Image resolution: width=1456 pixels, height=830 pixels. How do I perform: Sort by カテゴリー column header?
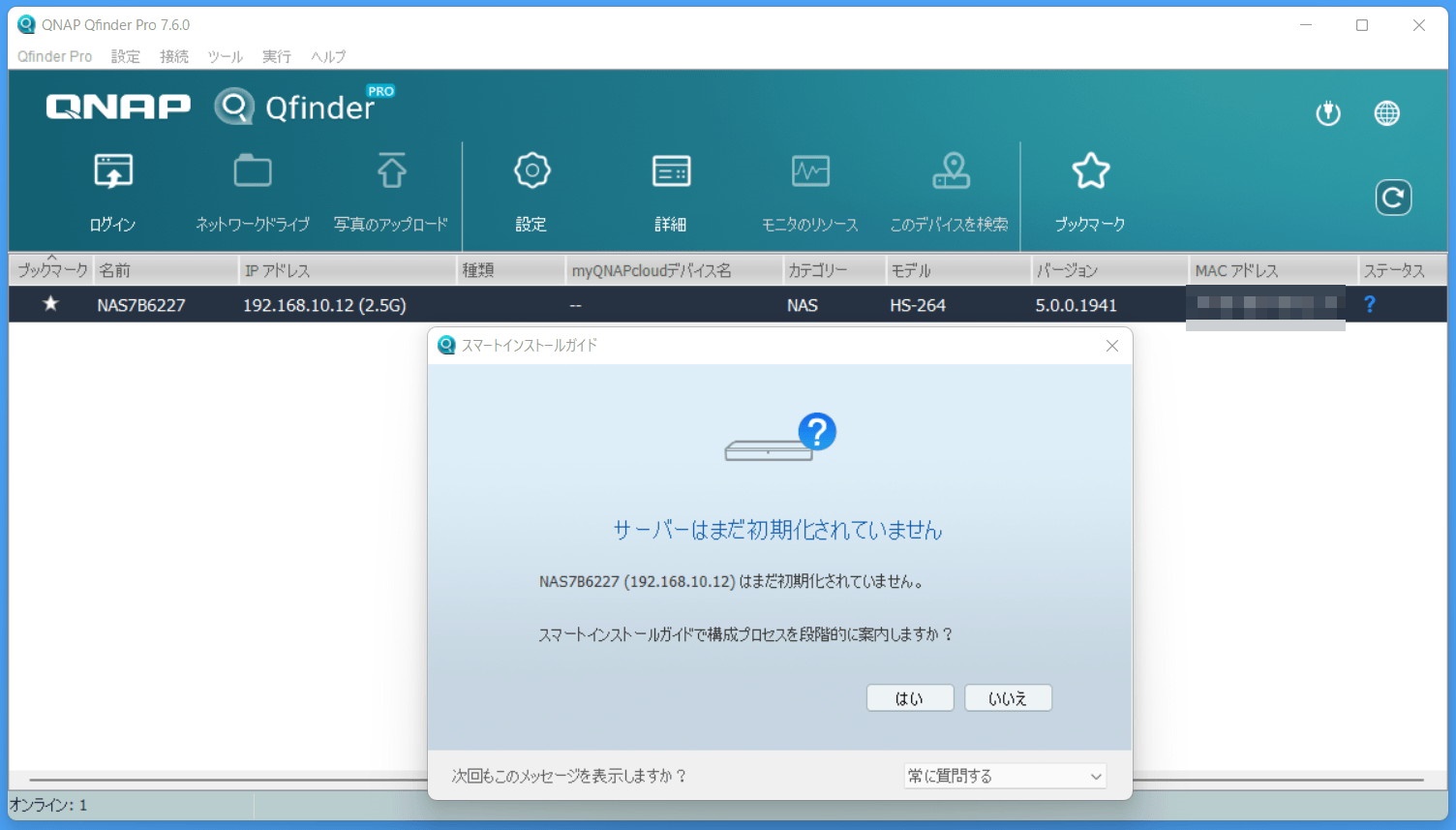(x=834, y=270)
